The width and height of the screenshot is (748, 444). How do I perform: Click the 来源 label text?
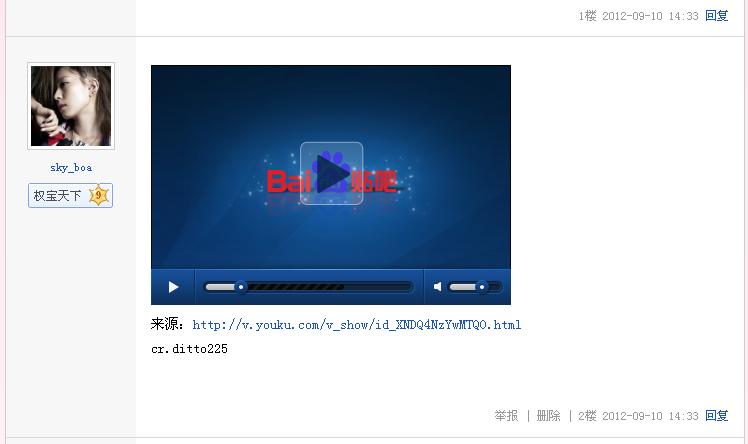pos(167,324)
